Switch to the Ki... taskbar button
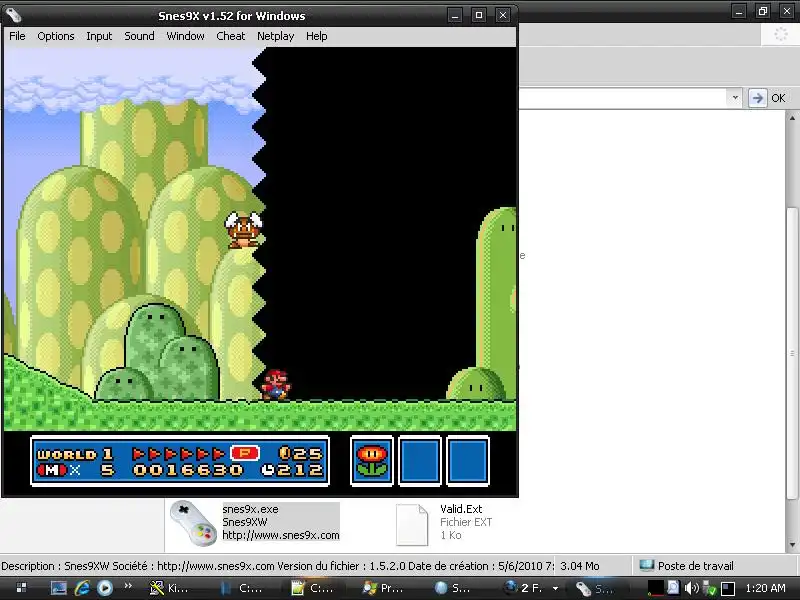800x600 pixels. (170, 588)
